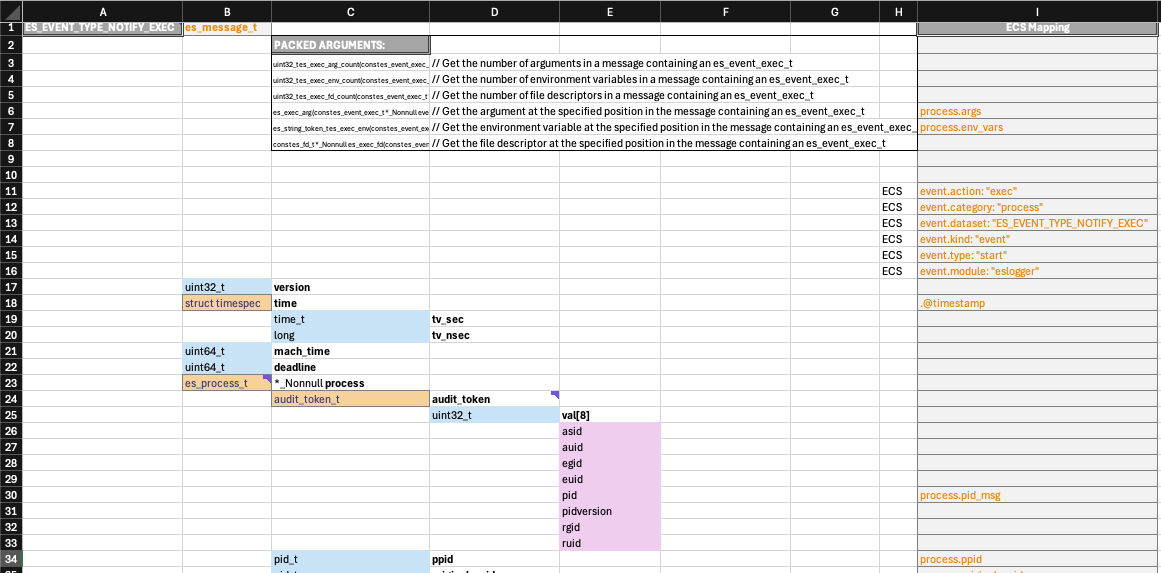The height and width of the screenshot is (573, 1161).
Task: Select column D header
Action: [x=495, y=11]
